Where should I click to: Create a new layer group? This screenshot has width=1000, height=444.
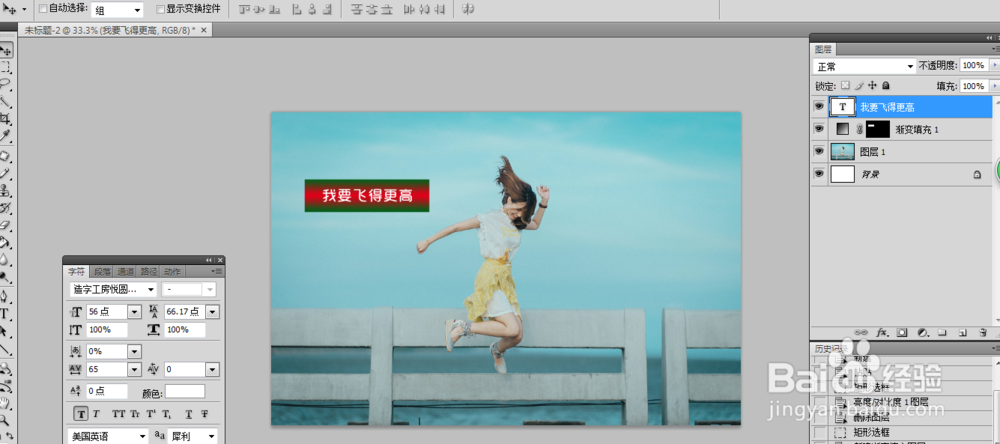pyautogui.click(x=943, y=332)
